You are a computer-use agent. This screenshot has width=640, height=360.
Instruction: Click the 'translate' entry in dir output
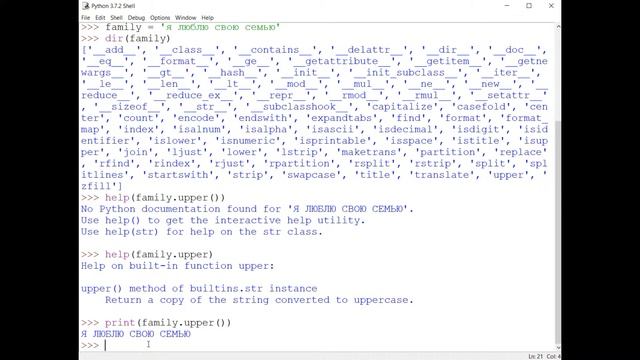445,175
